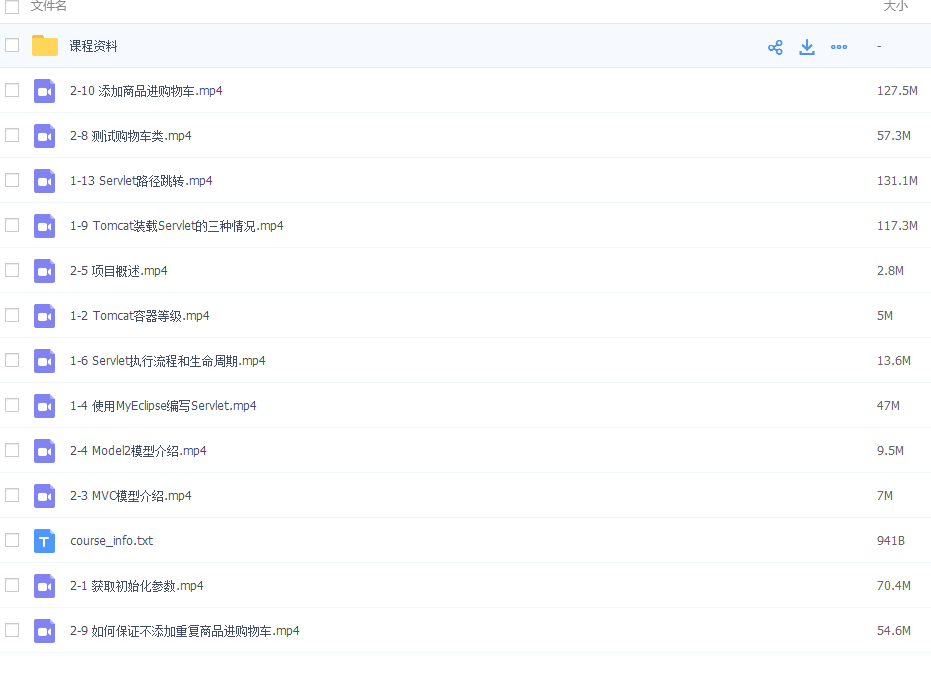
Task: Click the 70.4M size value
Action: coord(894,586)
